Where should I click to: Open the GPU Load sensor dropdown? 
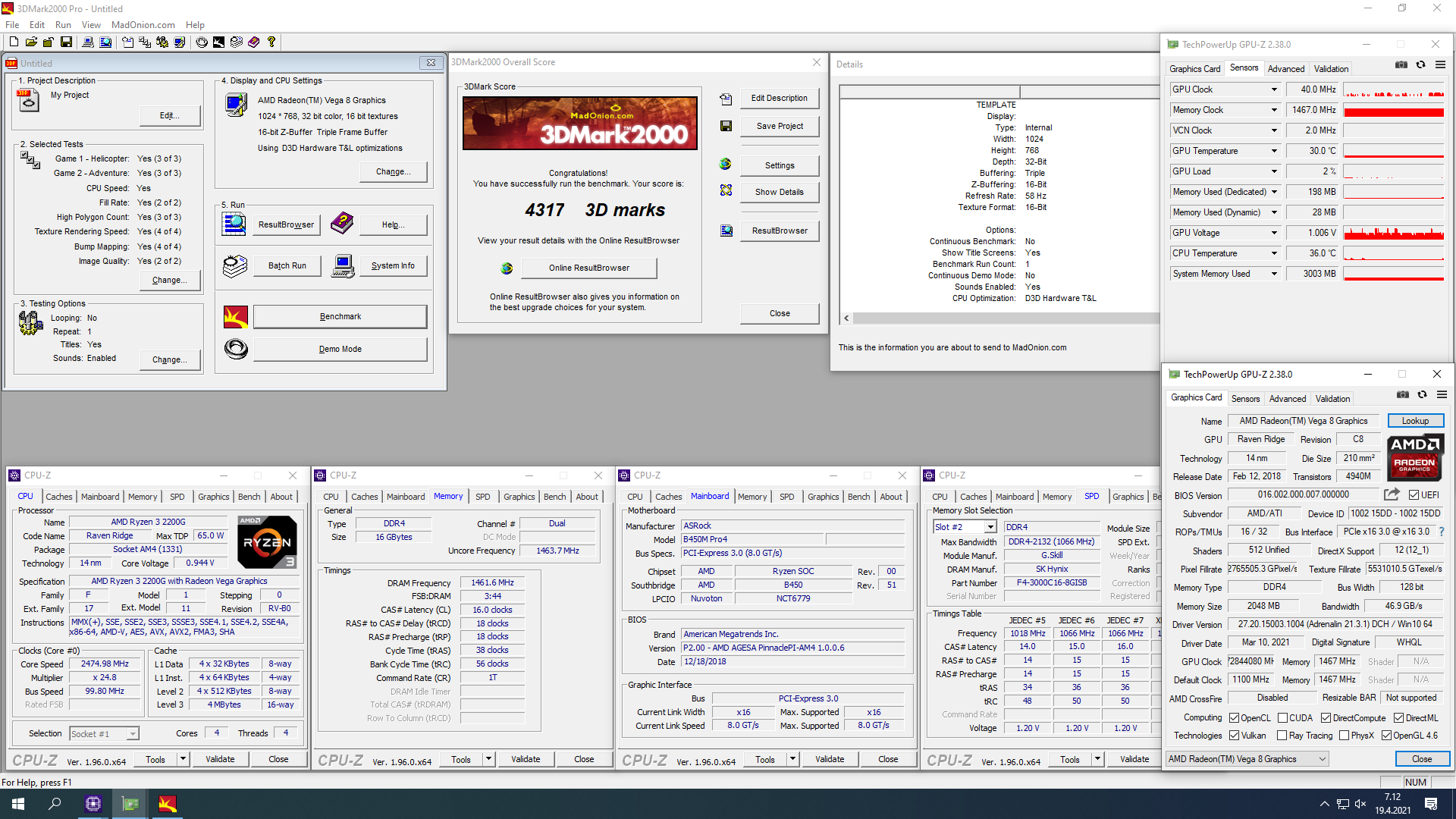click(1274, 171)
